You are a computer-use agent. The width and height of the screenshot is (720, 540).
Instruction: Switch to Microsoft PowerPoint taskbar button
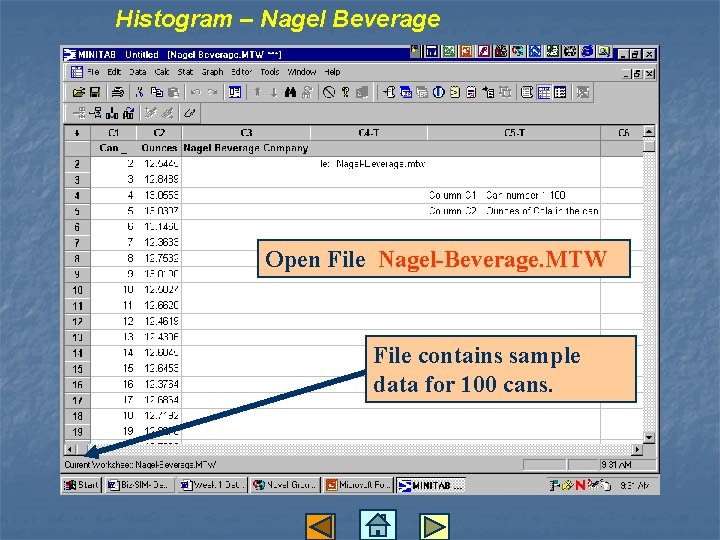358,485
